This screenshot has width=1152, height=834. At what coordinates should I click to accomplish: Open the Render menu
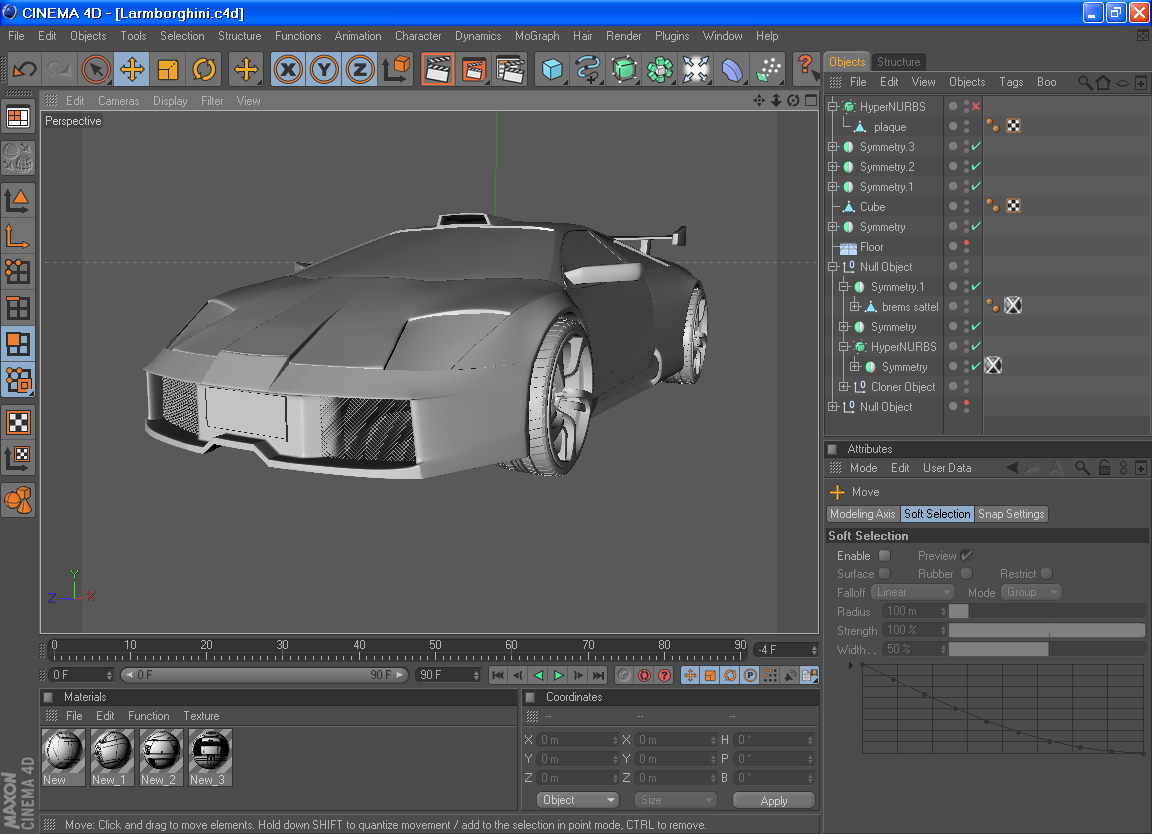(623, 35)
